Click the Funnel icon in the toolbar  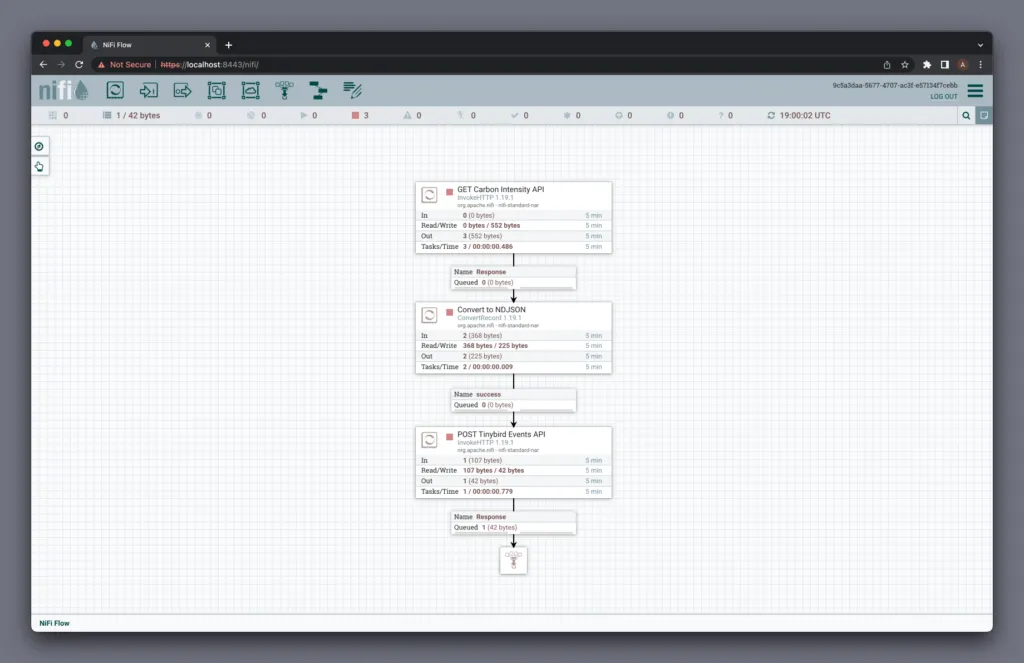click(x=284, y=90)
